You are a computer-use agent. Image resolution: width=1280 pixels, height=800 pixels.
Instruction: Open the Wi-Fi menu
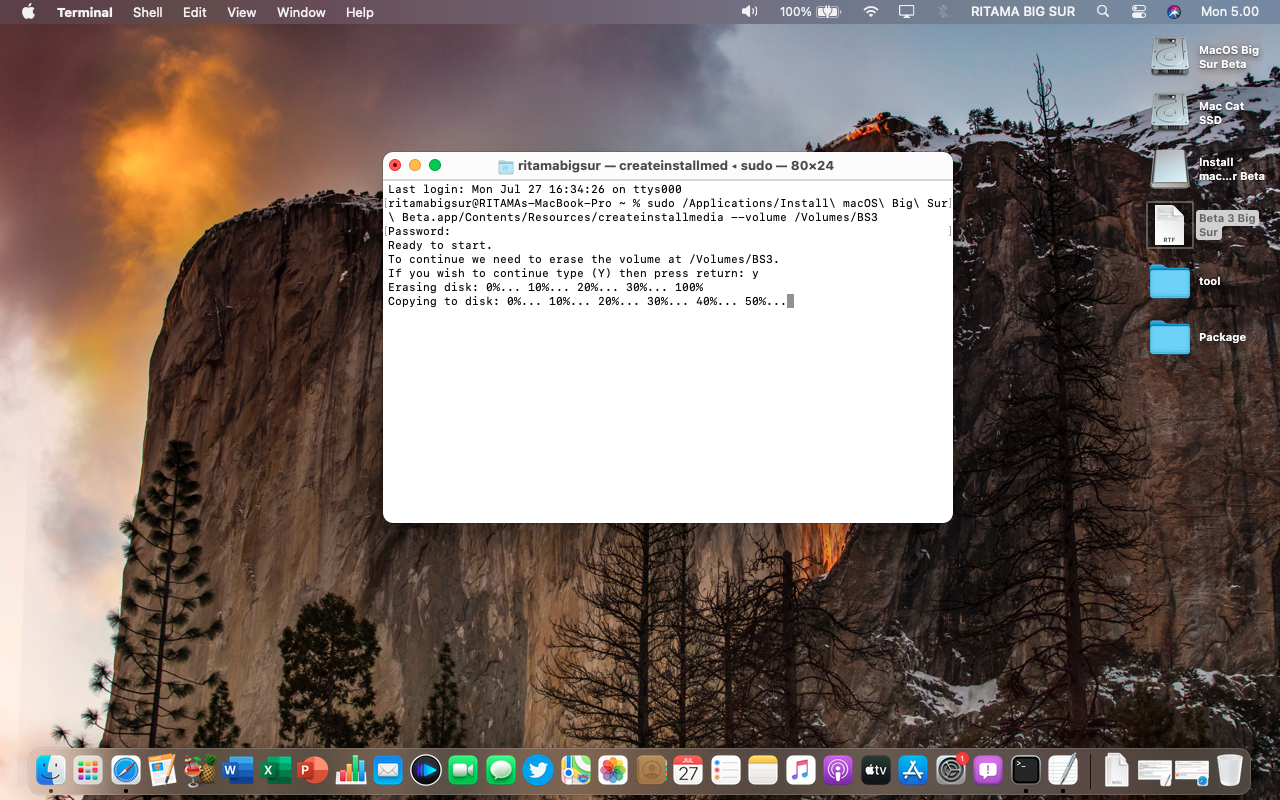(871, 12)
